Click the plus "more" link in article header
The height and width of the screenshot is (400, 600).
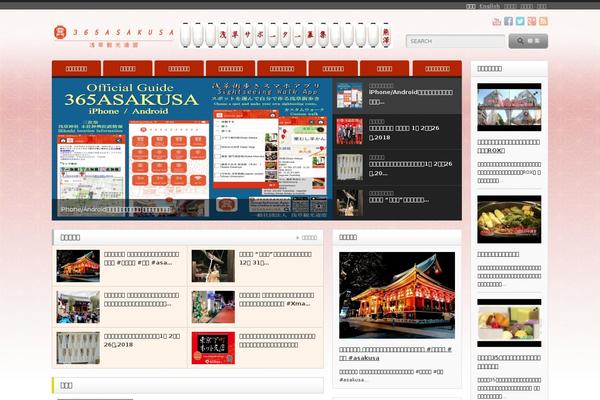tap(307, 238)
